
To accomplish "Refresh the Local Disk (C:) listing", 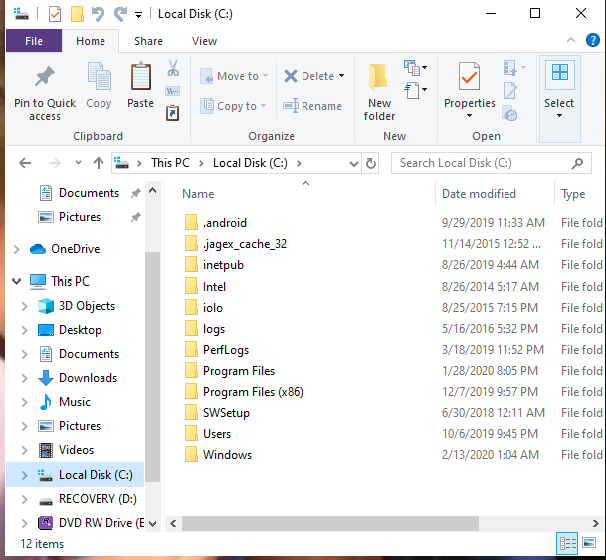I will coord(371,163).
